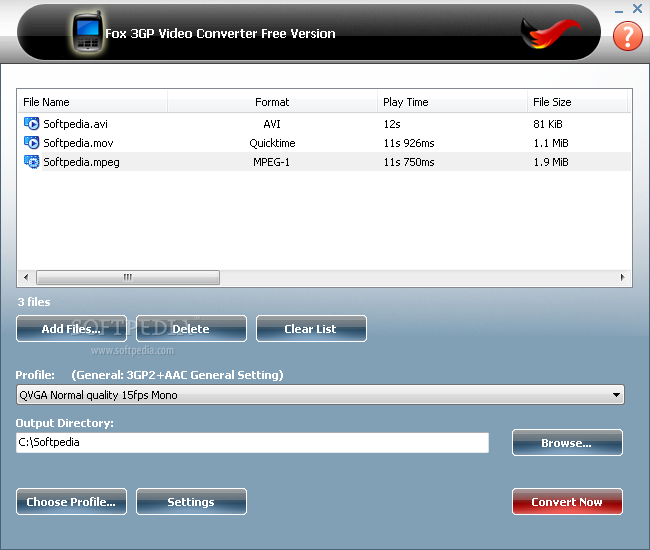Sort by the File Size column header
This screenshot has height=550, width=650.
pos(578,102)
